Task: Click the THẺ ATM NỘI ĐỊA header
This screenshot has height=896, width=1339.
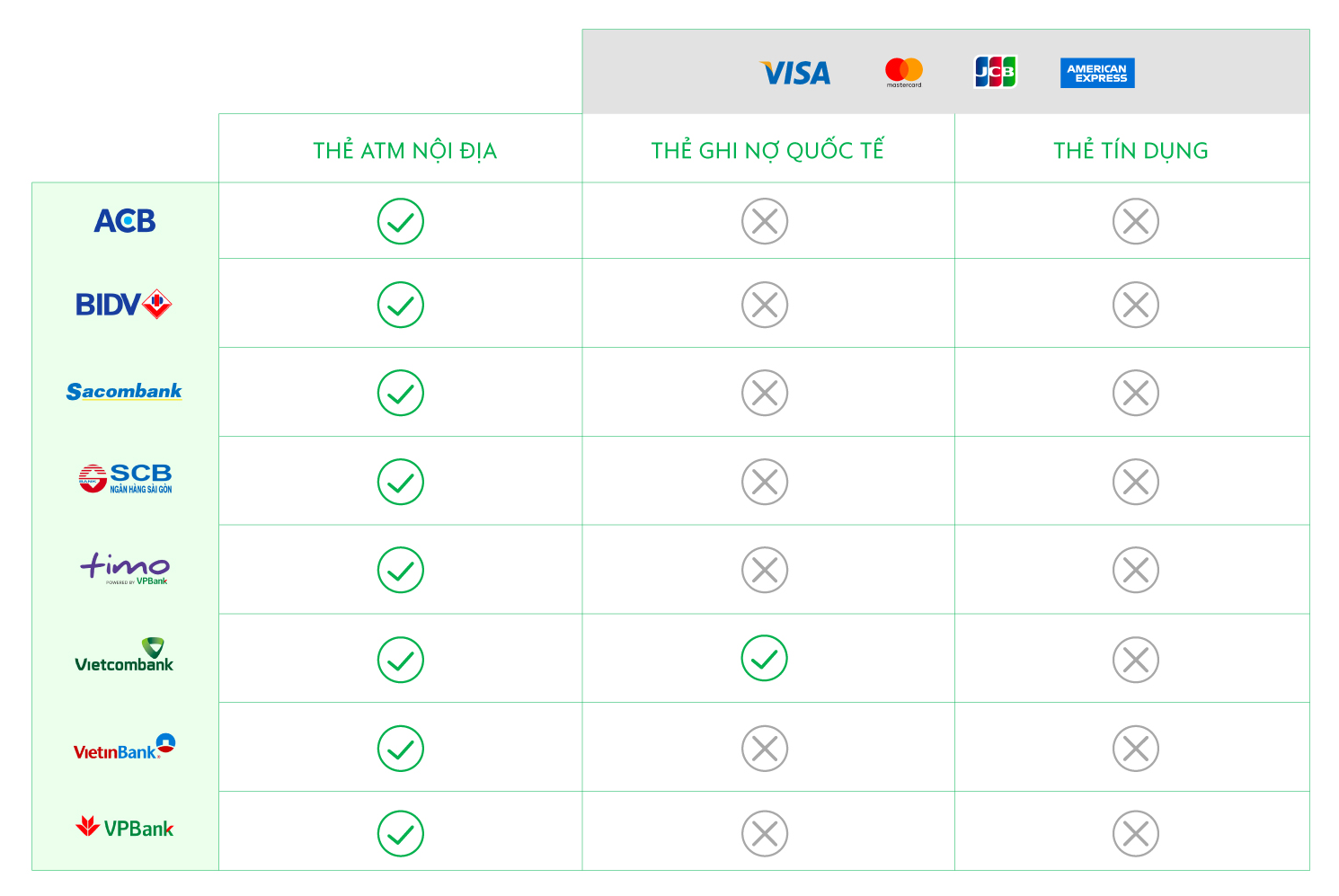Action: [404, 150]
